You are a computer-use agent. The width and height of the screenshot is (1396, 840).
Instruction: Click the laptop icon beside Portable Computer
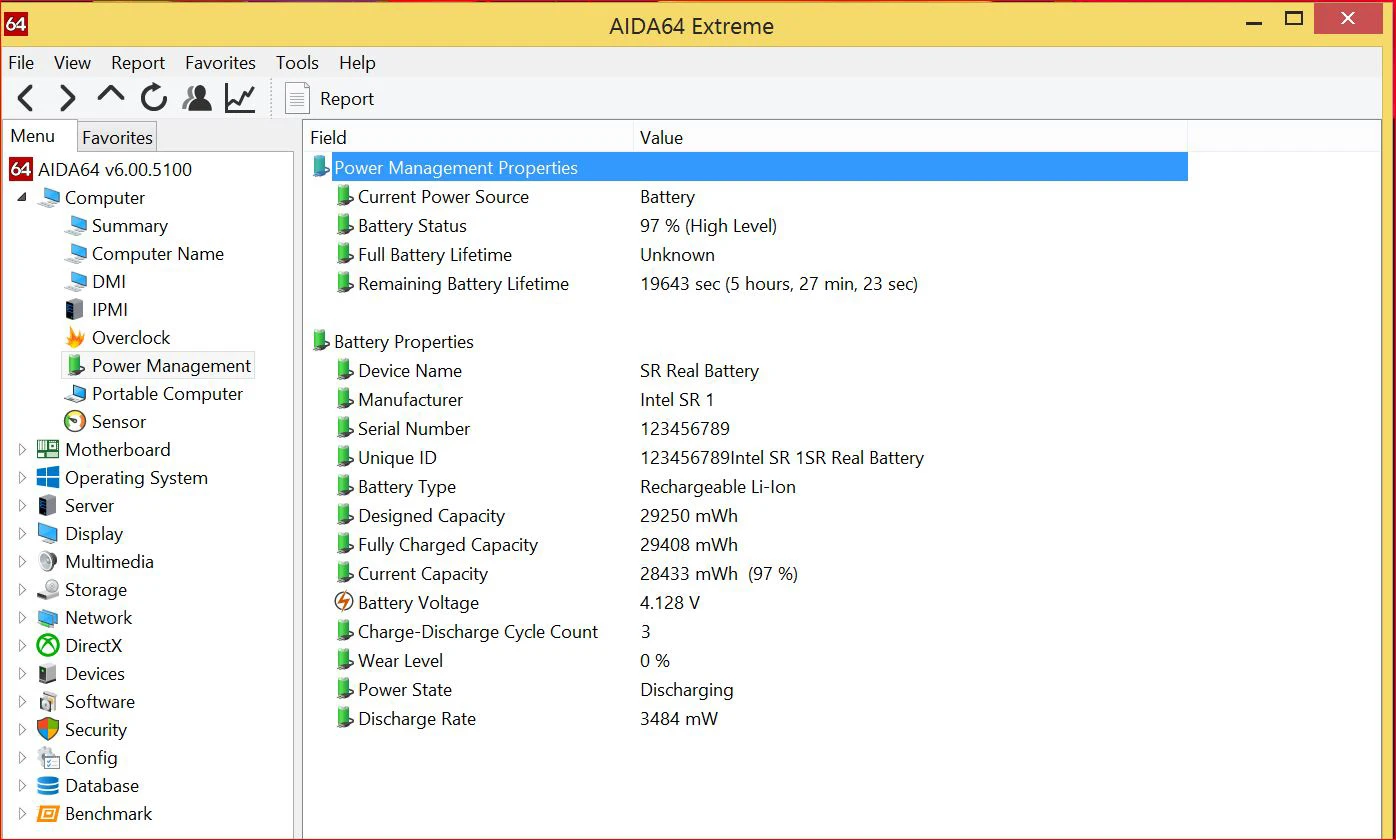(76, 394)
